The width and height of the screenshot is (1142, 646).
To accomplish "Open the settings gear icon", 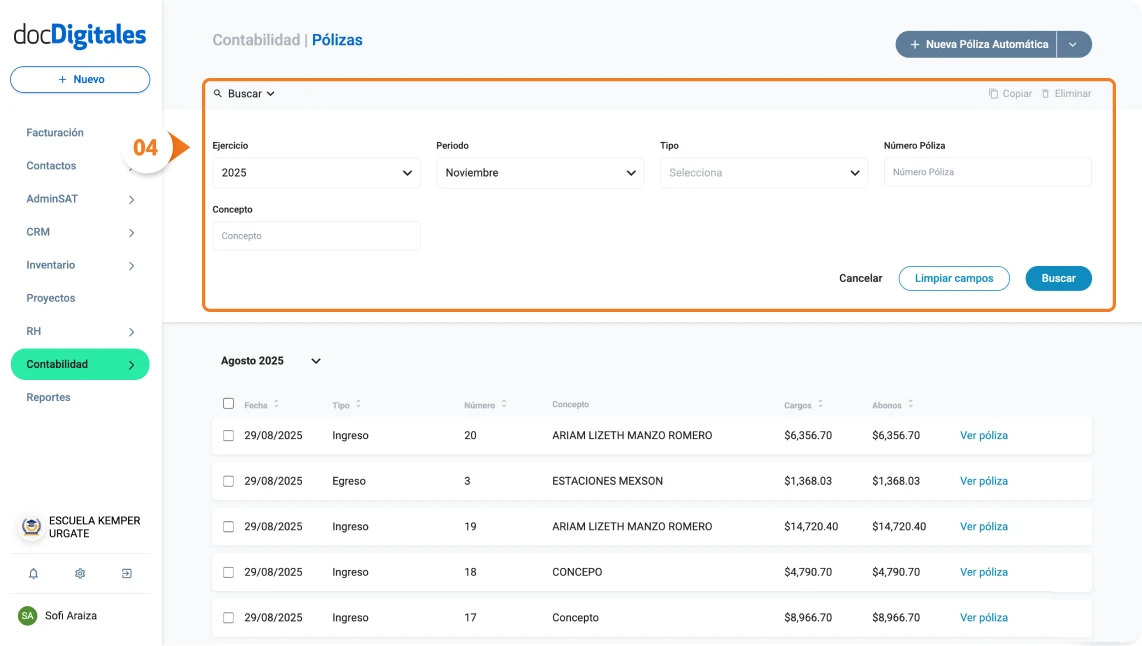I will 80,573.
